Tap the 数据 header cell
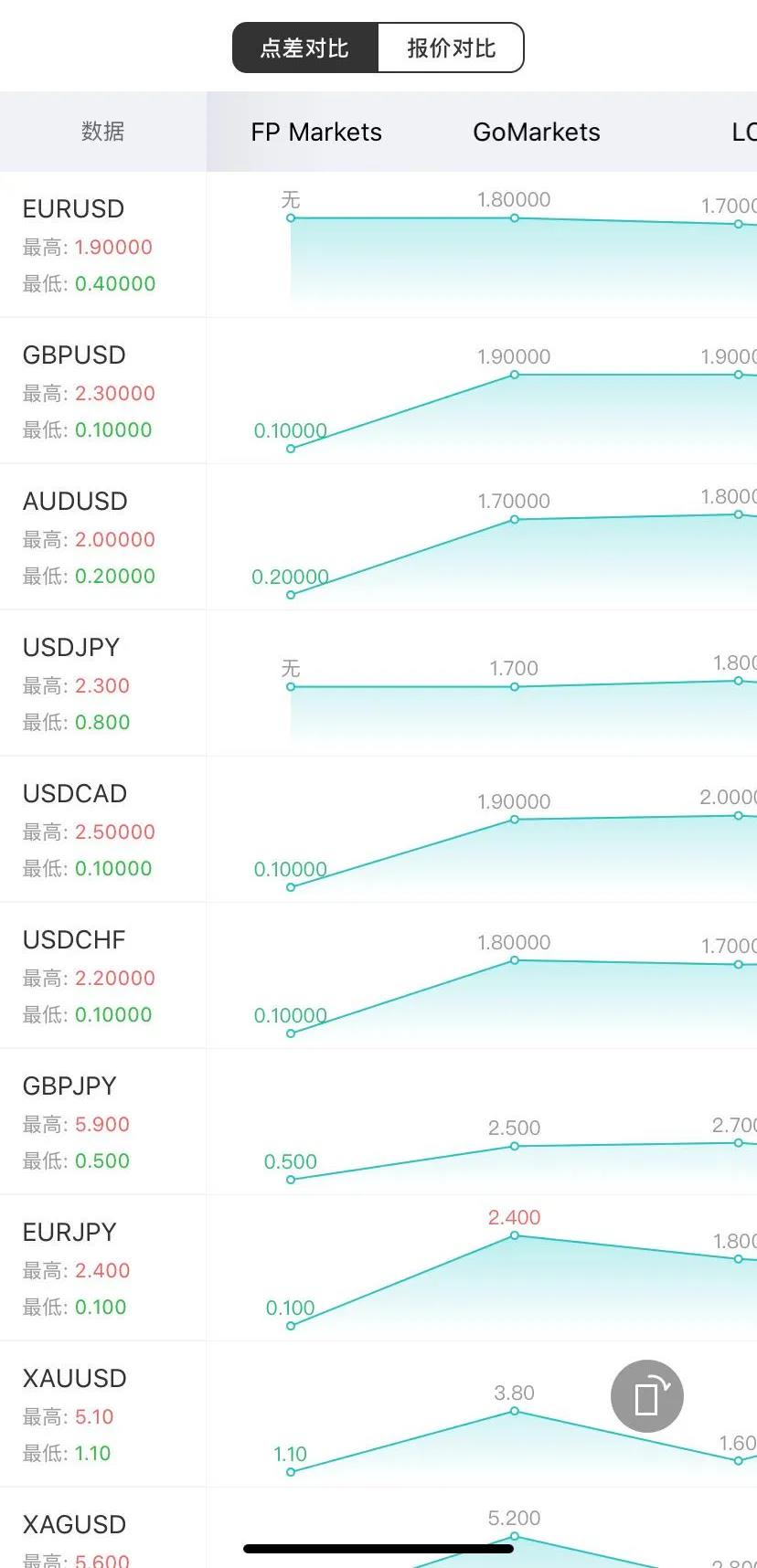This screenshot has height=1568, width=757. coord(103,132)
